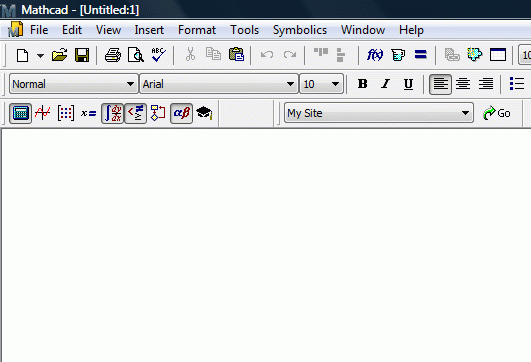Undo the last action
Viewport: 531px width, 362px height.
267,55
